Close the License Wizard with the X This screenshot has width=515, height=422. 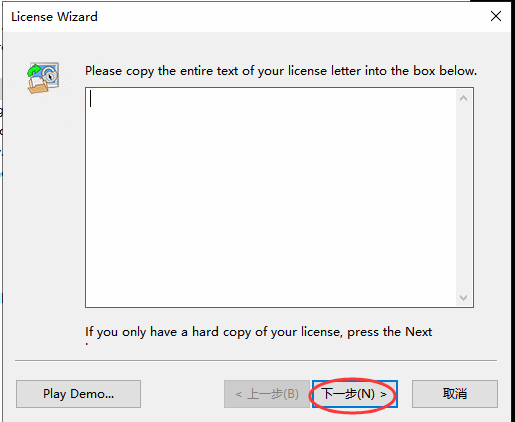point(496,16)
